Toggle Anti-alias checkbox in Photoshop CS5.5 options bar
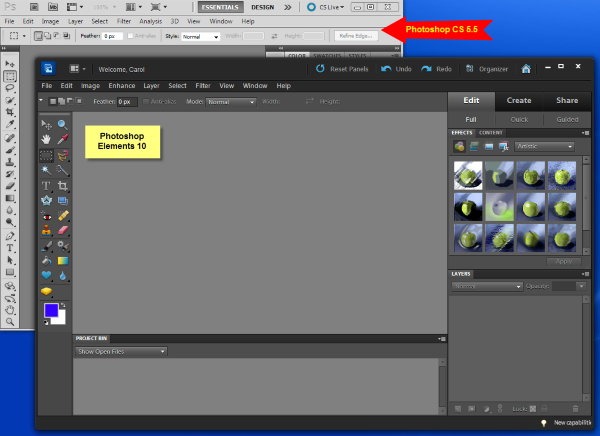This screenshot has height=436, width=600. point(130,36)
